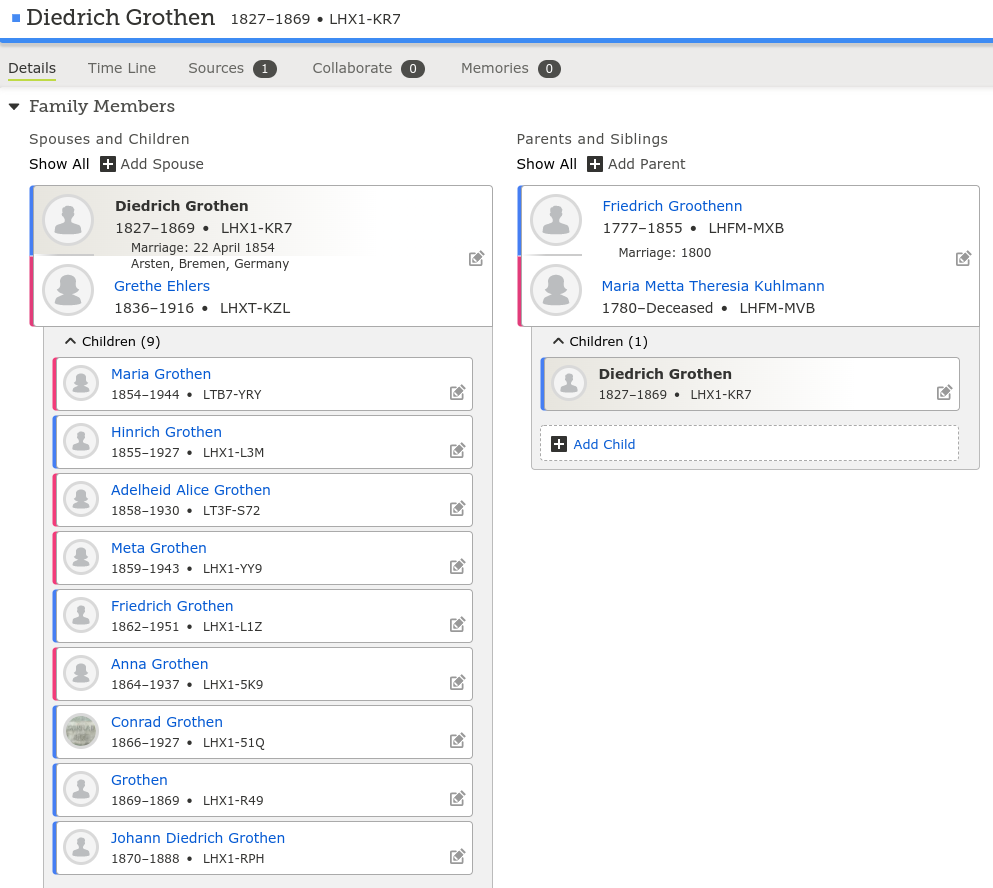The height and width of the screenshot is (888, 993).
Task: Click Show All under Spouses and Children
Action: (x=59, y=164)
